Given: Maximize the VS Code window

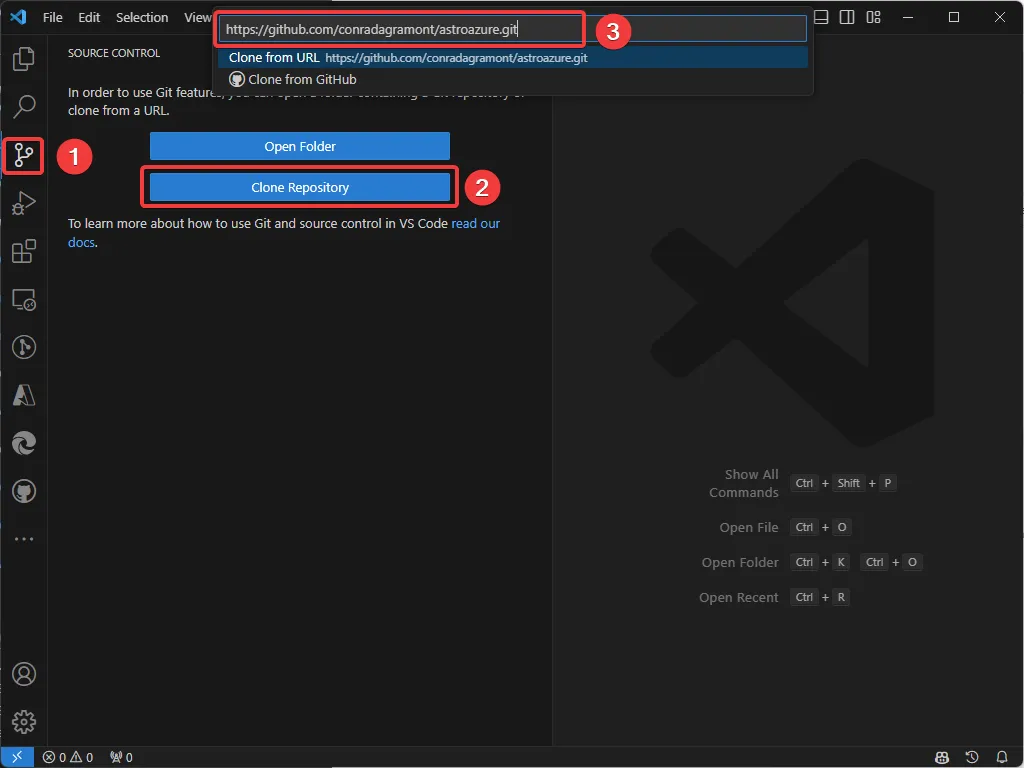Looking at the screenshot, I should [x=954, y=17].
